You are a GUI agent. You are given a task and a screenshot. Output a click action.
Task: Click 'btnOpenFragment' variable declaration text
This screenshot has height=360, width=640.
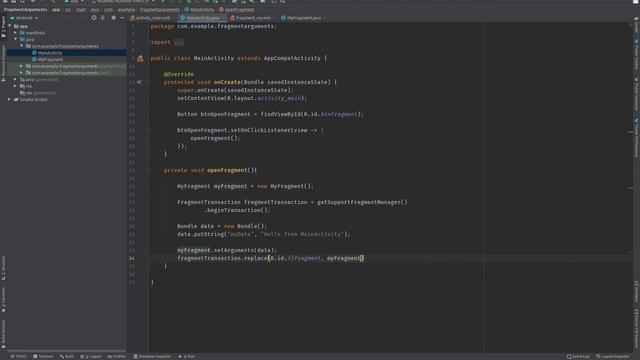pos(225,114)
